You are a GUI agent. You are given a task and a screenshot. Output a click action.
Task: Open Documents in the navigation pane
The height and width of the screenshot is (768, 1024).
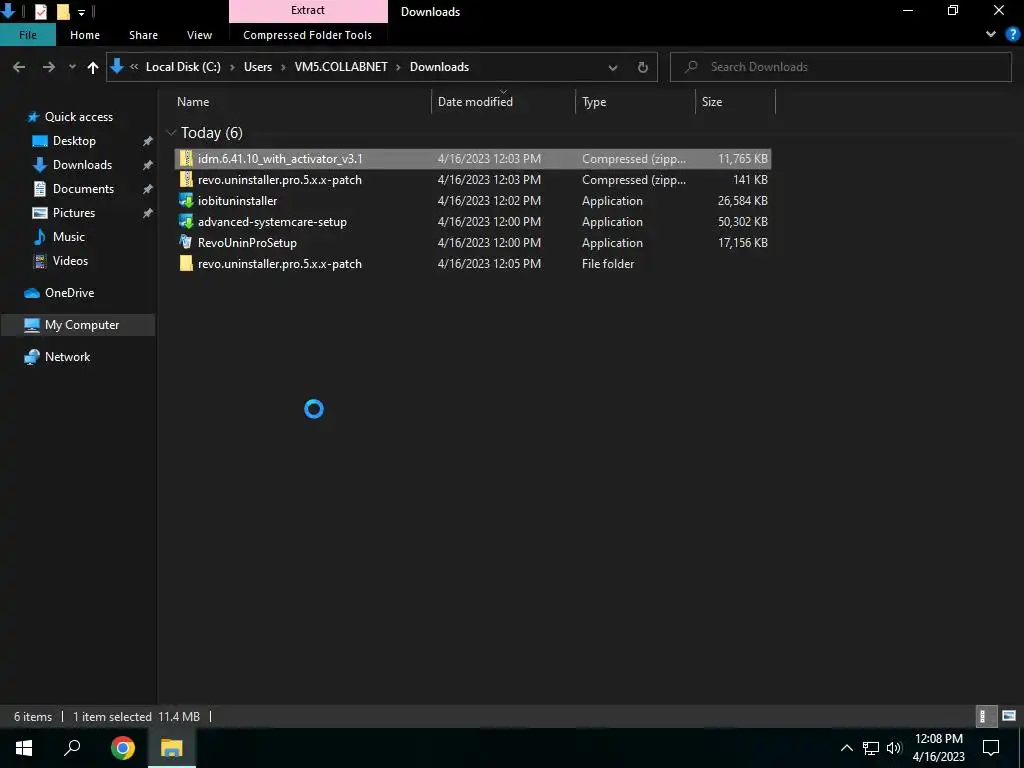tap(83, 189)
